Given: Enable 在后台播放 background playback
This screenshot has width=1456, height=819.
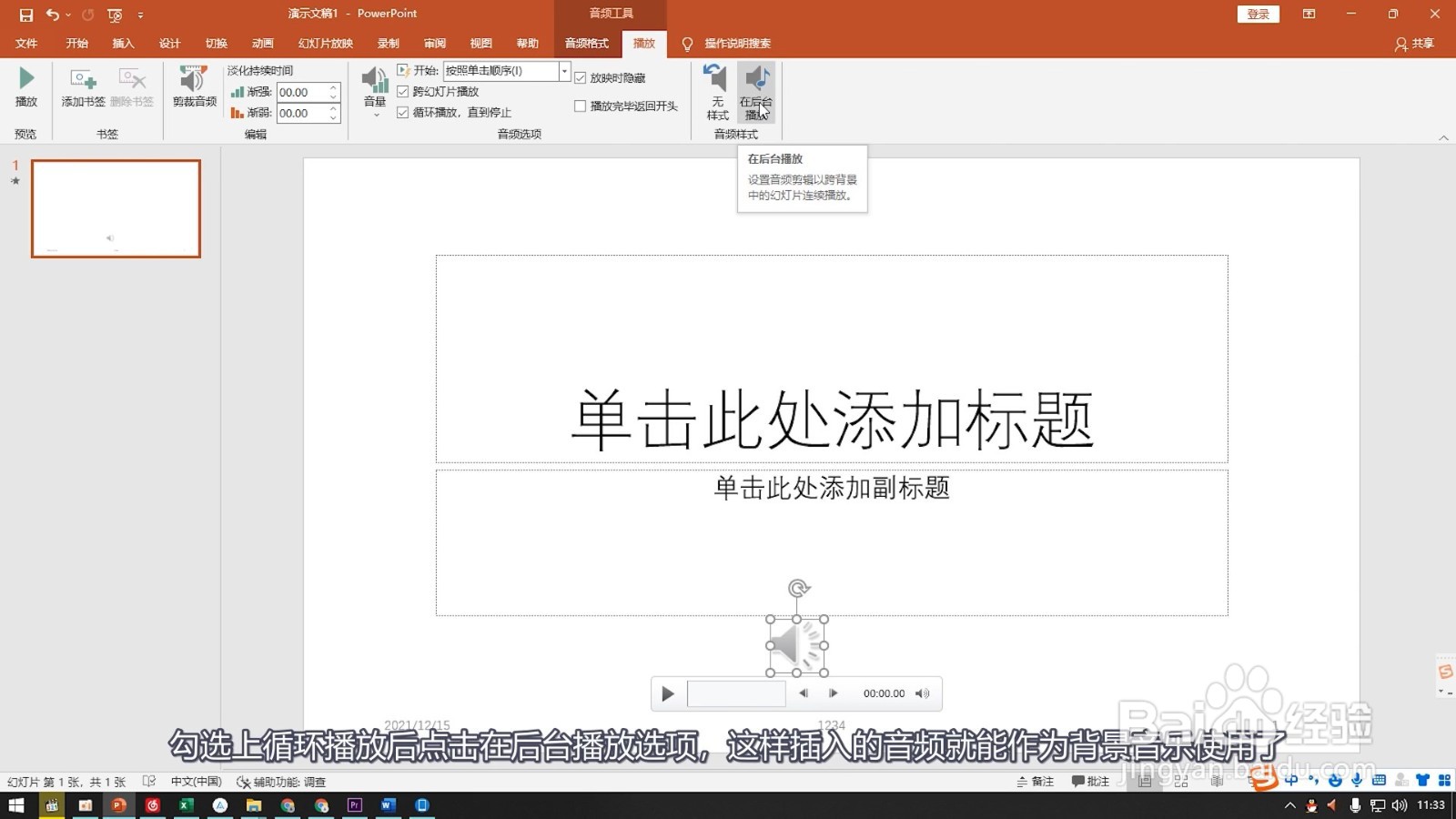Looking at the screenshot, I should [756, 91].
